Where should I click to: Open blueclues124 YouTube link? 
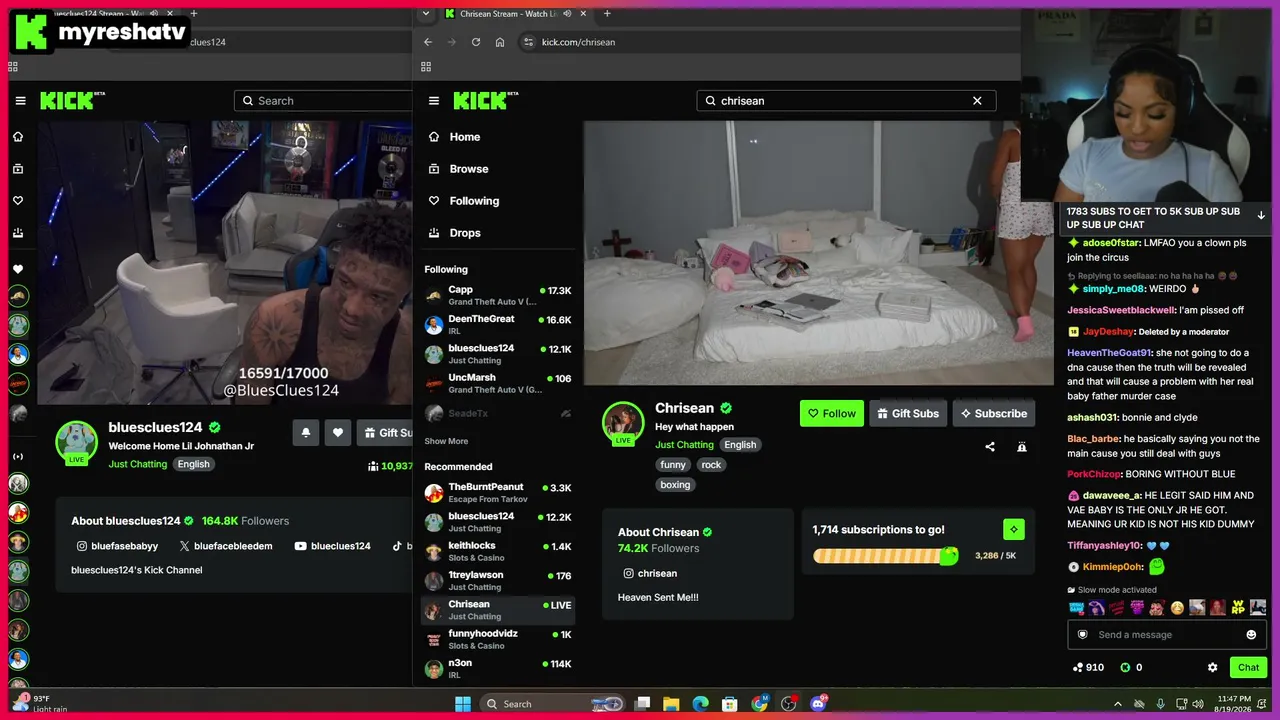pos(332,546)
